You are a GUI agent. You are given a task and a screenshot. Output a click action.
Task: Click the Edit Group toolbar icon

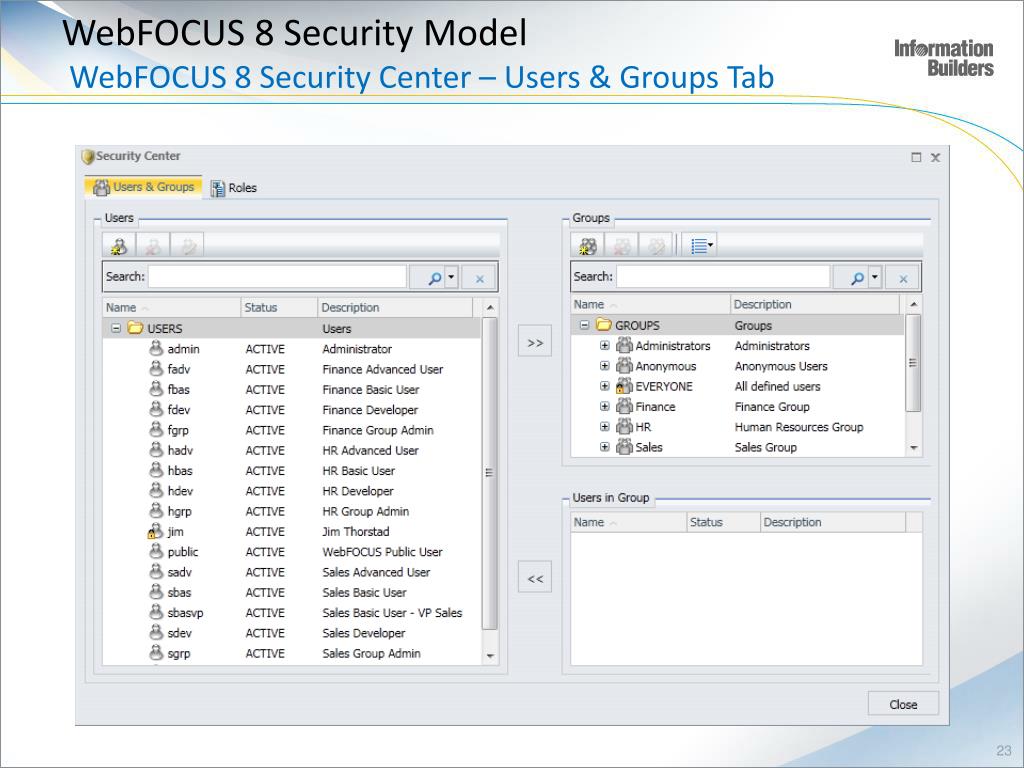click(x=657, y=246)
